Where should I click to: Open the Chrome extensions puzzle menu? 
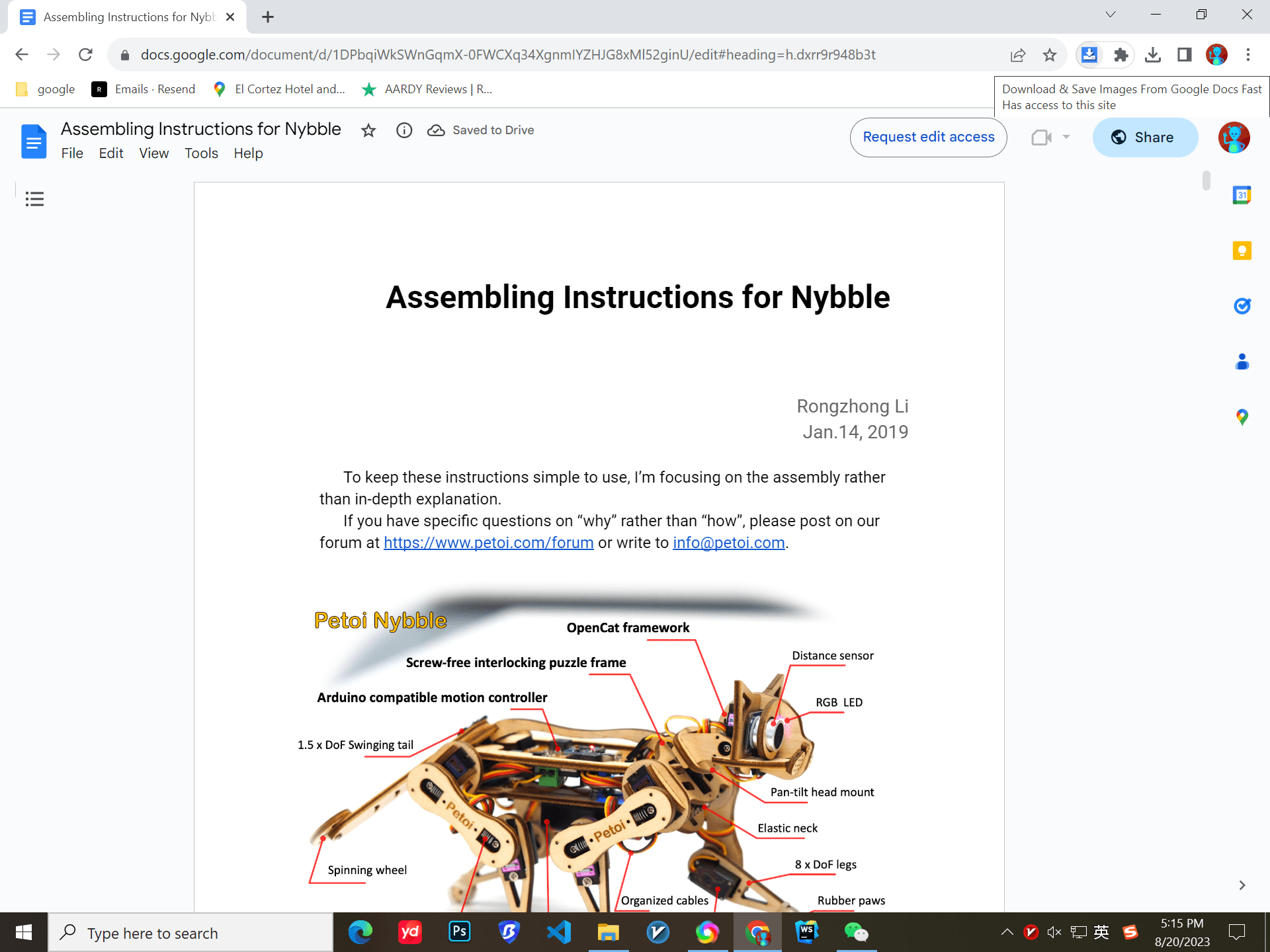tap(1121, 55)
